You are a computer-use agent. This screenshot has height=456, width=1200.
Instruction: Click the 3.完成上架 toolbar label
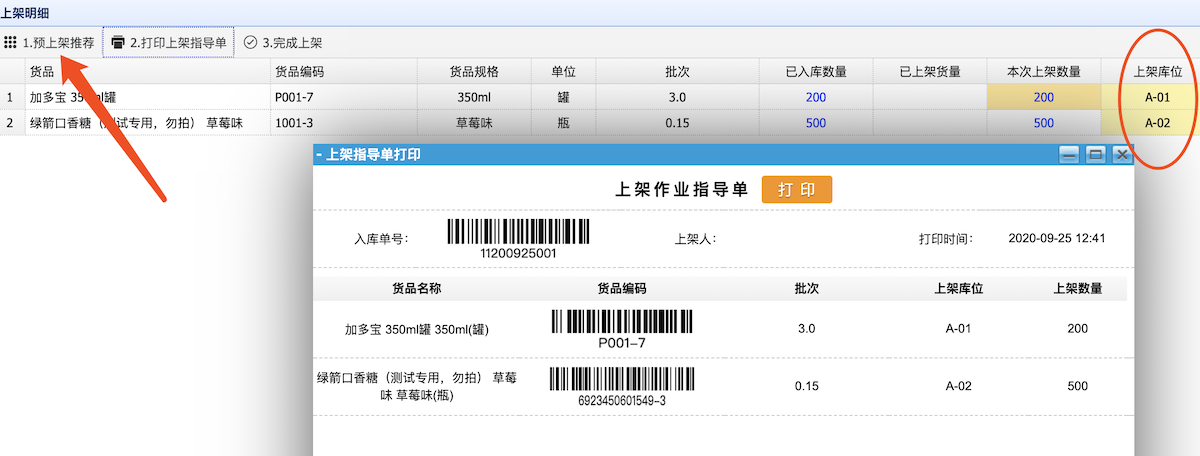tap(292, 43)
